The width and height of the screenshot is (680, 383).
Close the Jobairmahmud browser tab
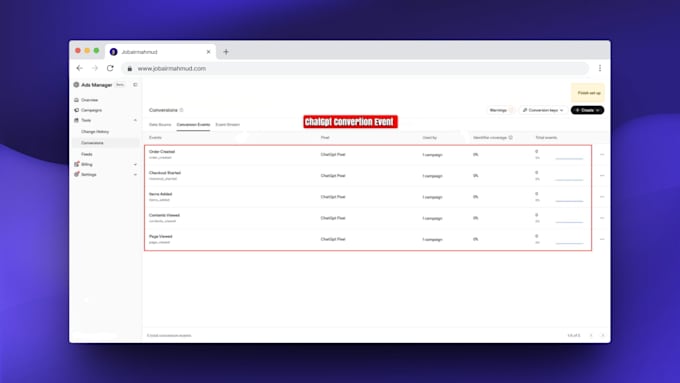point(209,52)
